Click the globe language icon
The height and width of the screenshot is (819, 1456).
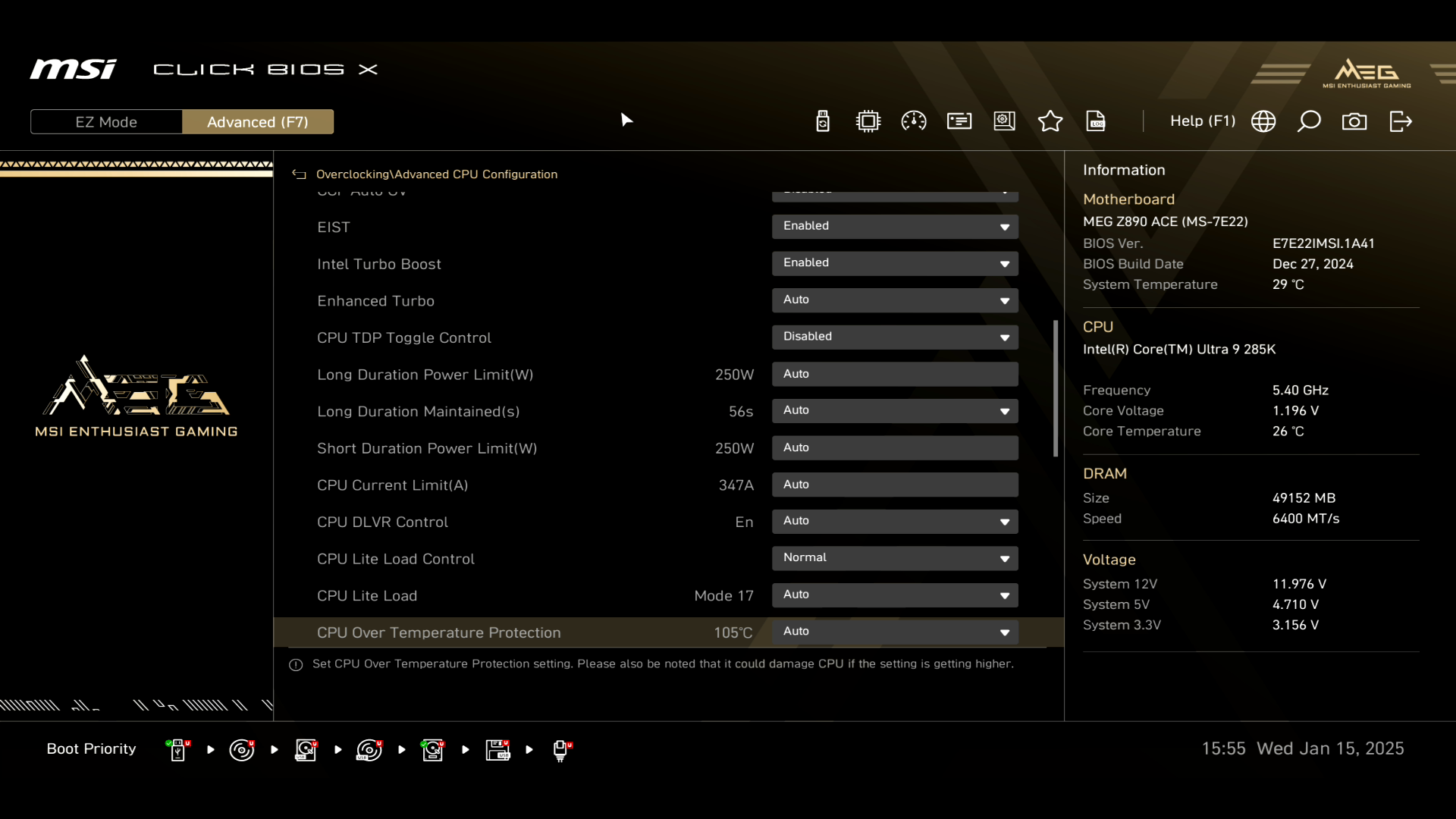point(1263,121)
